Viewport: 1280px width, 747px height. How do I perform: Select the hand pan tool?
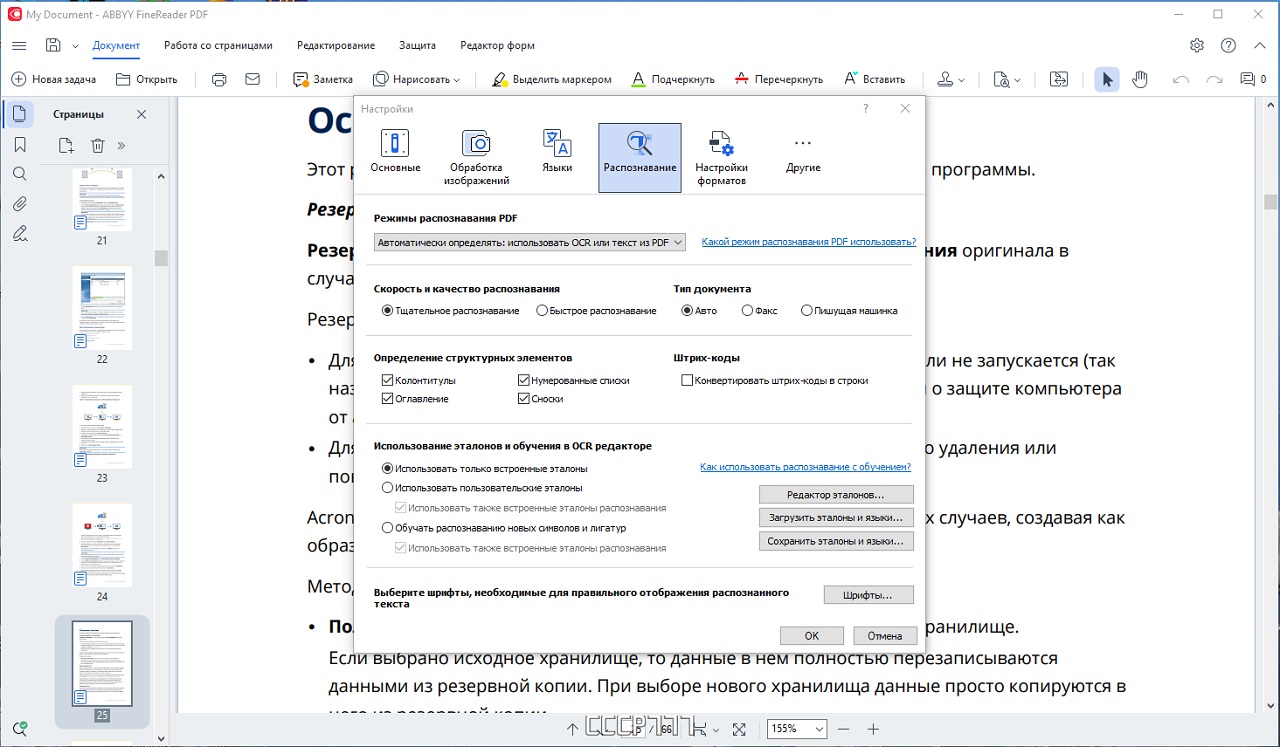coord(1139,79)
